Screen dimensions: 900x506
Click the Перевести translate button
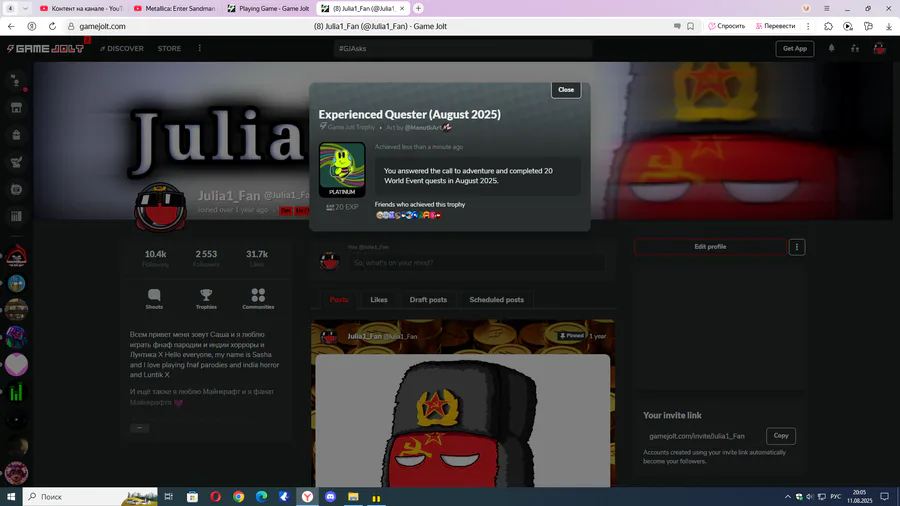pos(775,26)
